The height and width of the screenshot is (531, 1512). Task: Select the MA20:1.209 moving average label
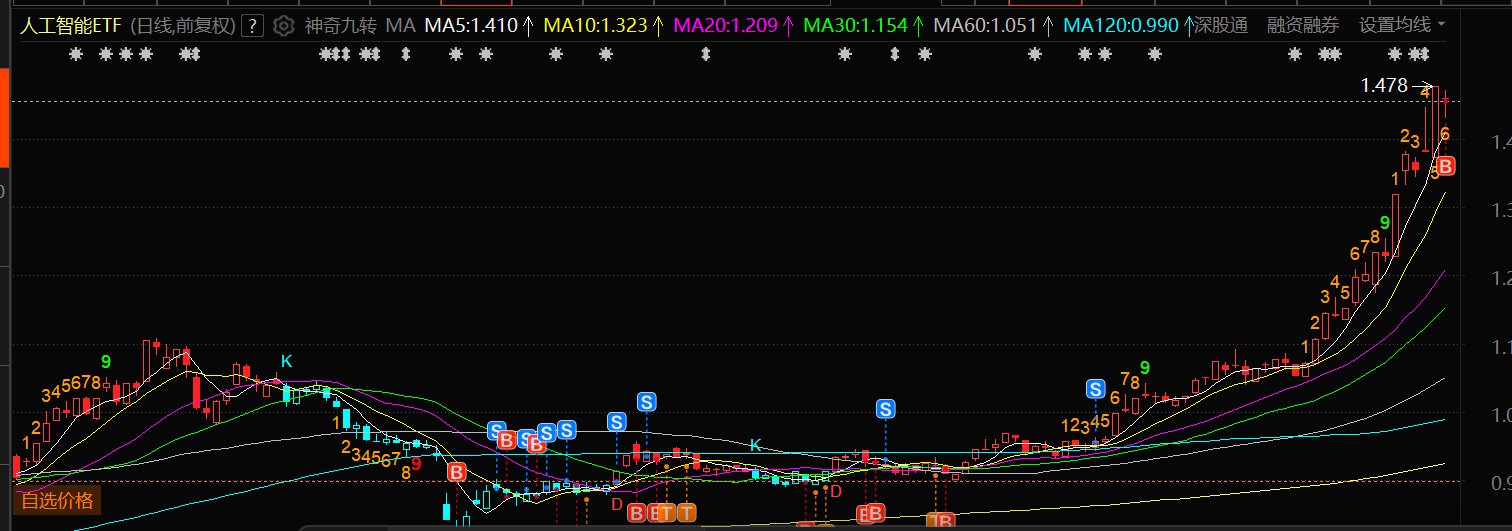click(x=726, y=26)
